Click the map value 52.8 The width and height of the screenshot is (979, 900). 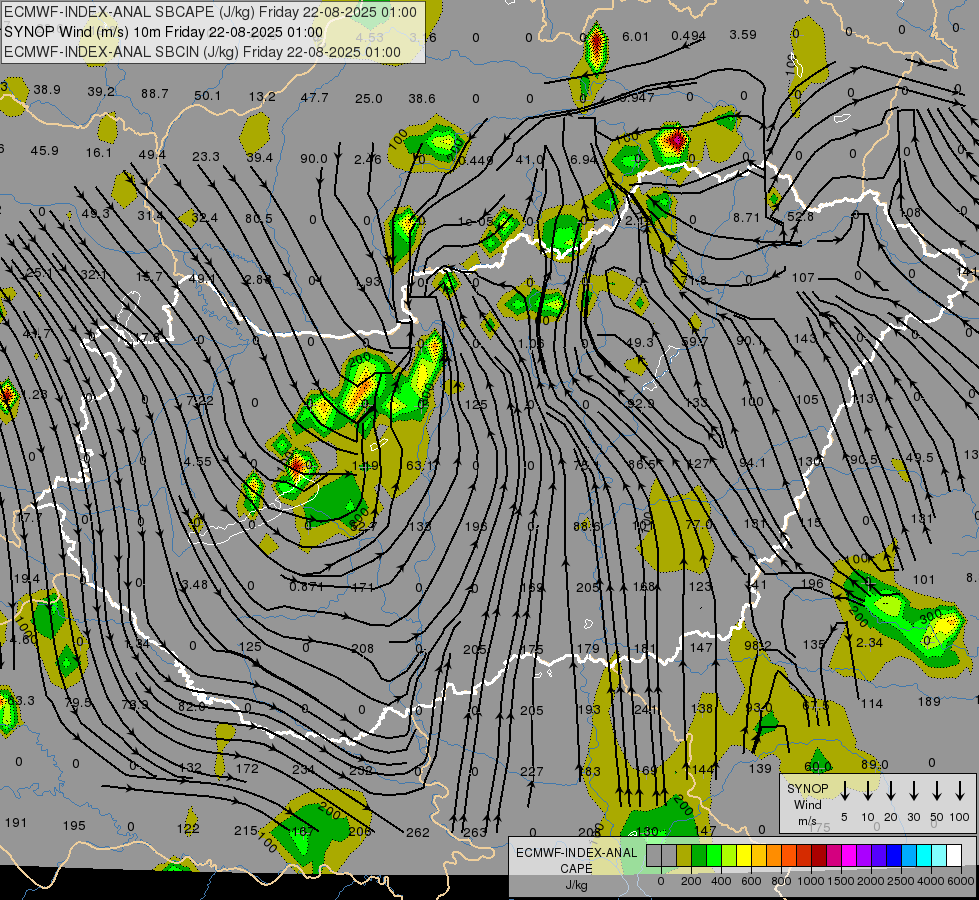click(800, 217)
